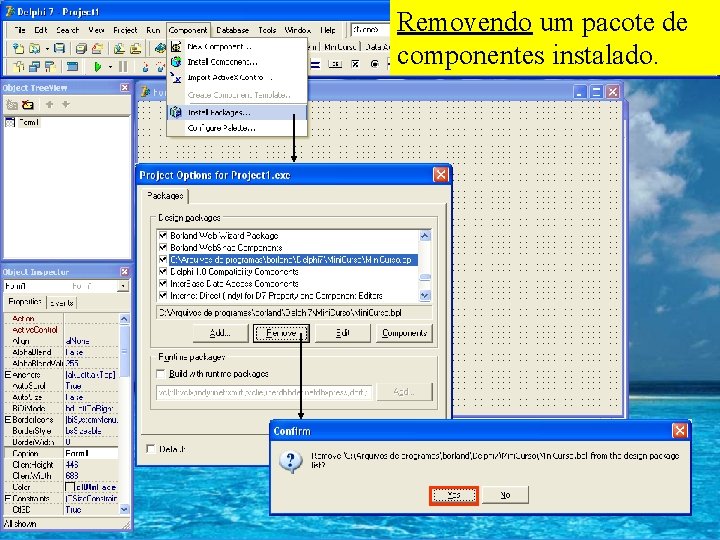The height and width of the screenshot is (540, 720).
Task: Uncheck Borland WebSnap Components package
Action: 163,248
